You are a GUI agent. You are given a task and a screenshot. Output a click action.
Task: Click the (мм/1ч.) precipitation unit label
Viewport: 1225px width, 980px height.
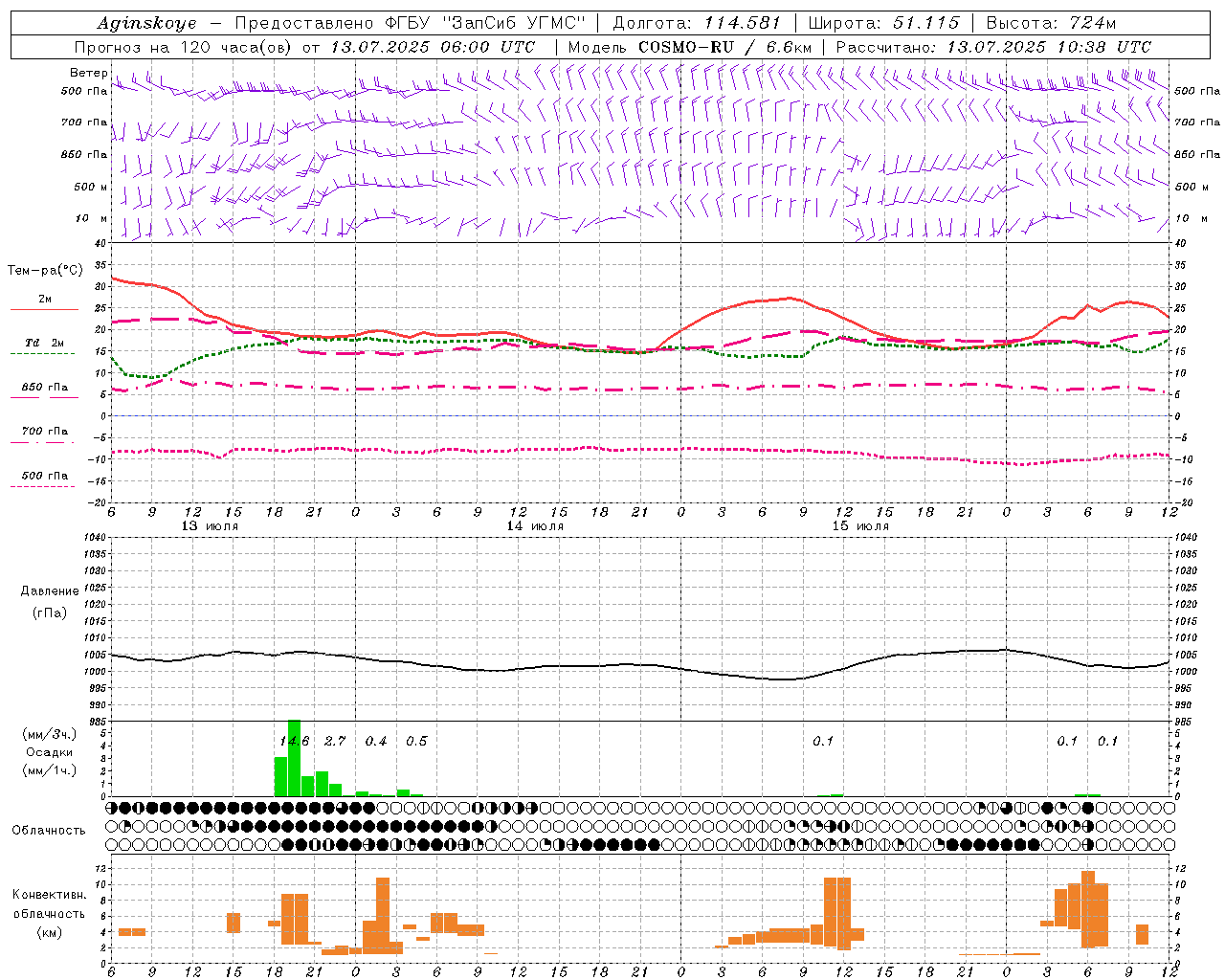49,770
